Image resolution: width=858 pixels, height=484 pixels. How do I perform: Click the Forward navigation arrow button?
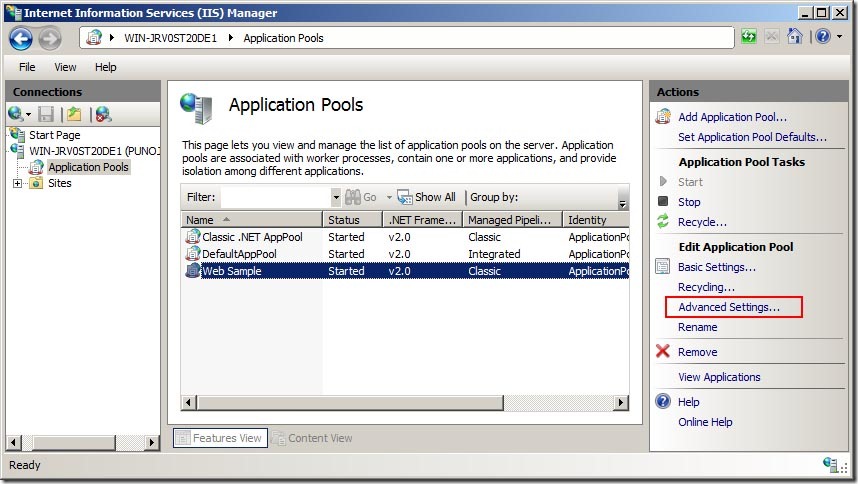[x=50, y=38]
